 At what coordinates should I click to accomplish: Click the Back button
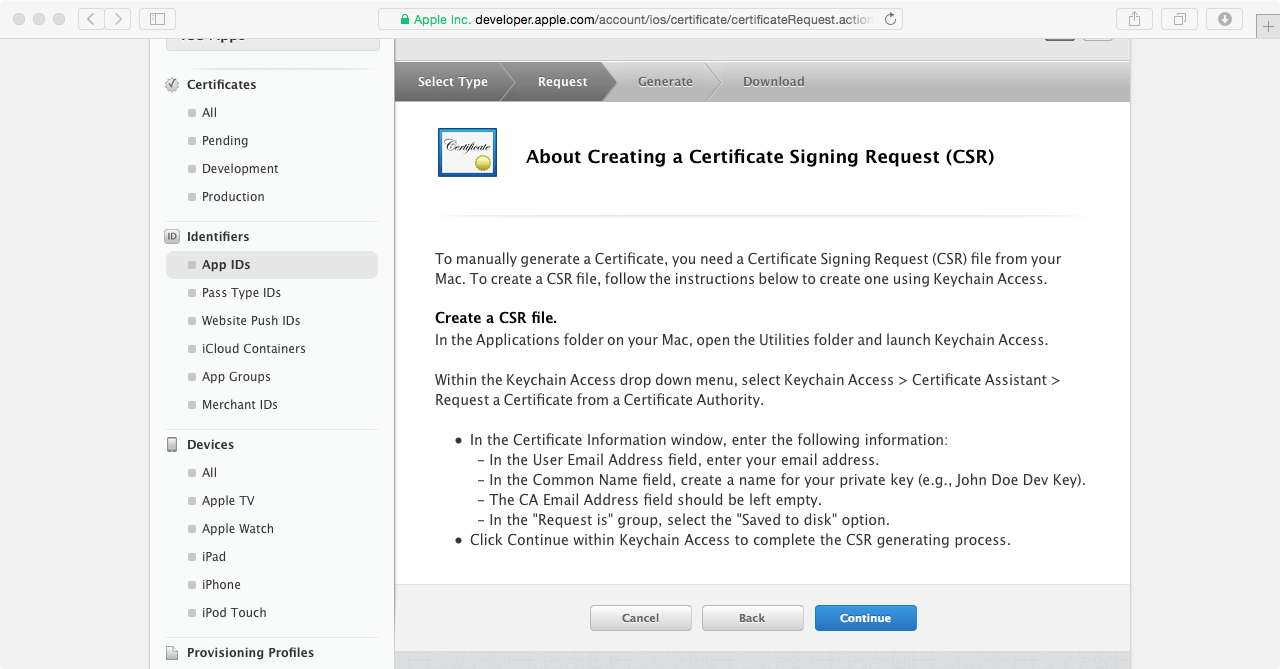tap(753, 618)
